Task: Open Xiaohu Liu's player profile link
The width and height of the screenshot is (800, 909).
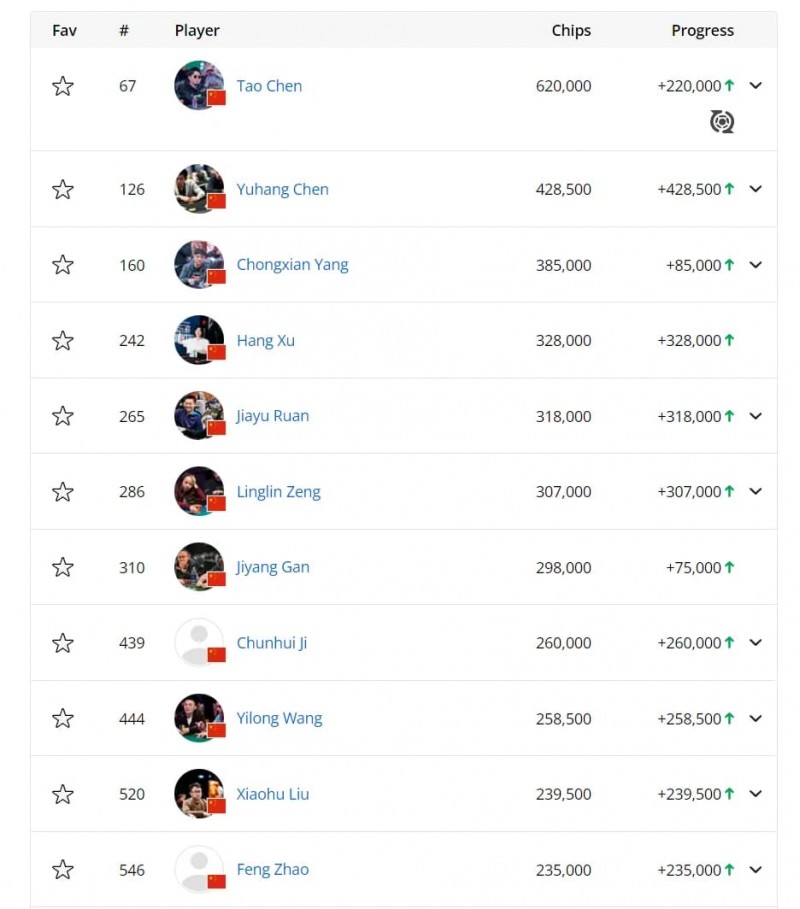Action: (x=273, y=794)
